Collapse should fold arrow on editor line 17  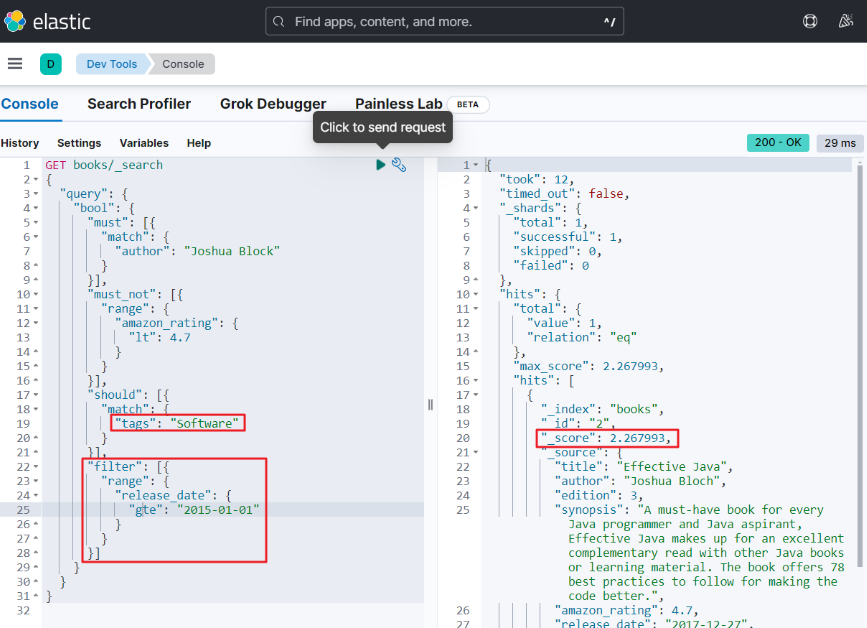pyautogui.click(x=36, y=395)
